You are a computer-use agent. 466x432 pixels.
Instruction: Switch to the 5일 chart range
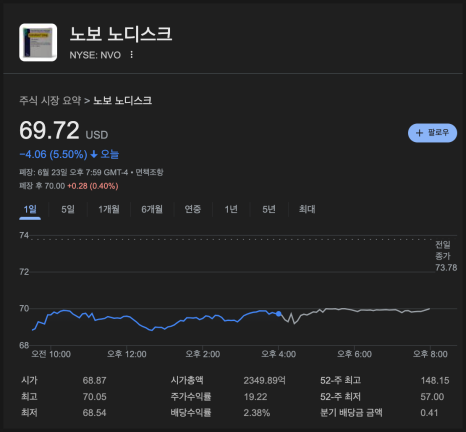pos(68,209)
